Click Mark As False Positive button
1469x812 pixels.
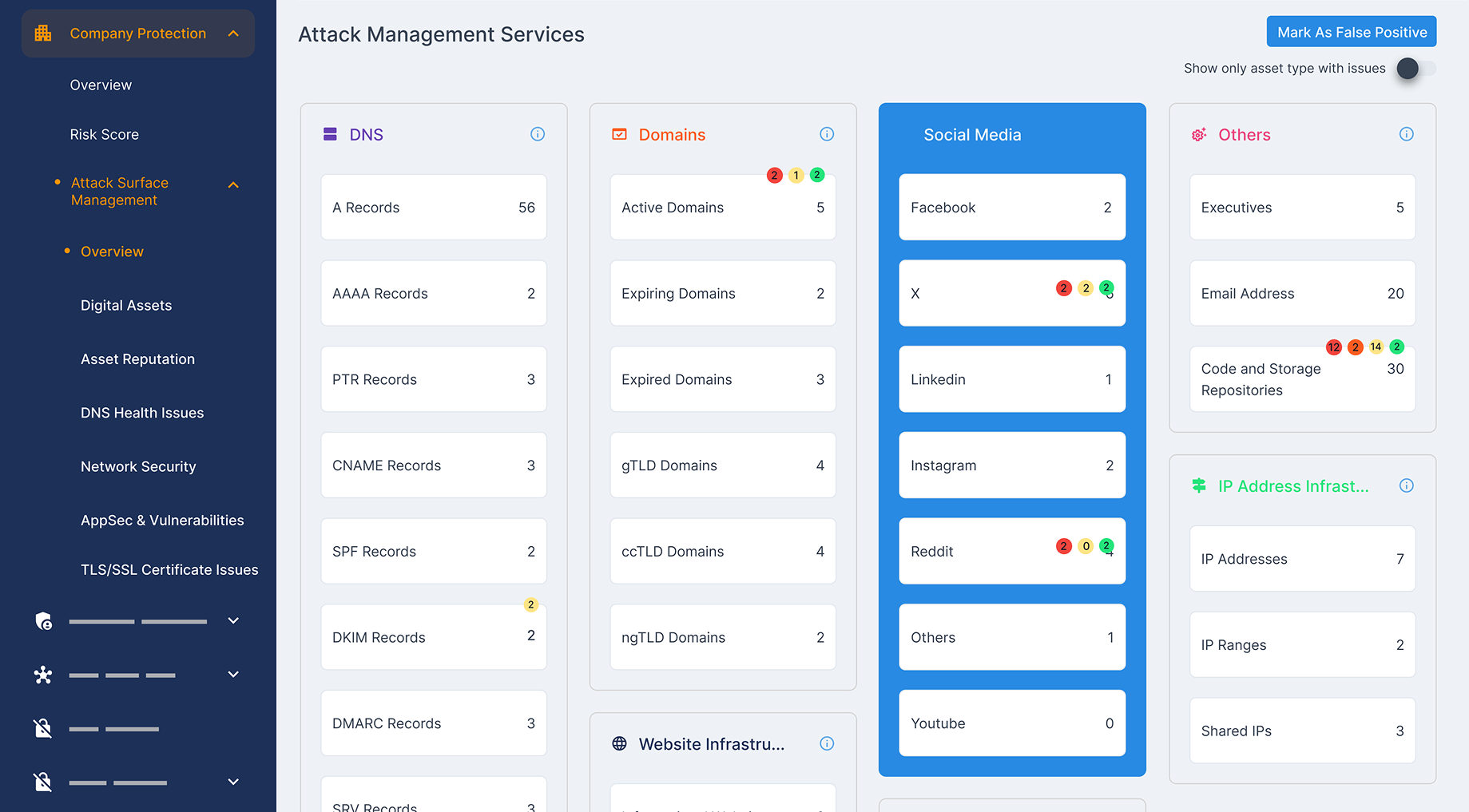[x=1352, y=32]
